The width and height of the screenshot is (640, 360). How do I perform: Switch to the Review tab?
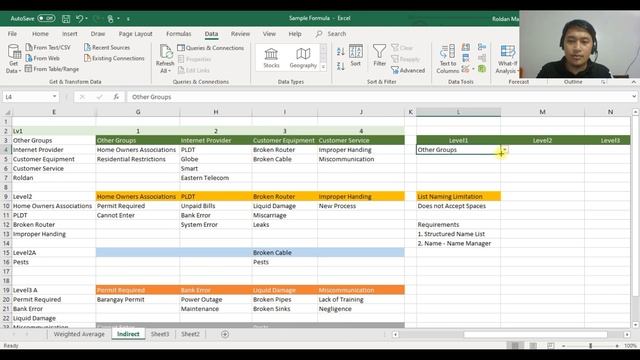pos(240,34)
